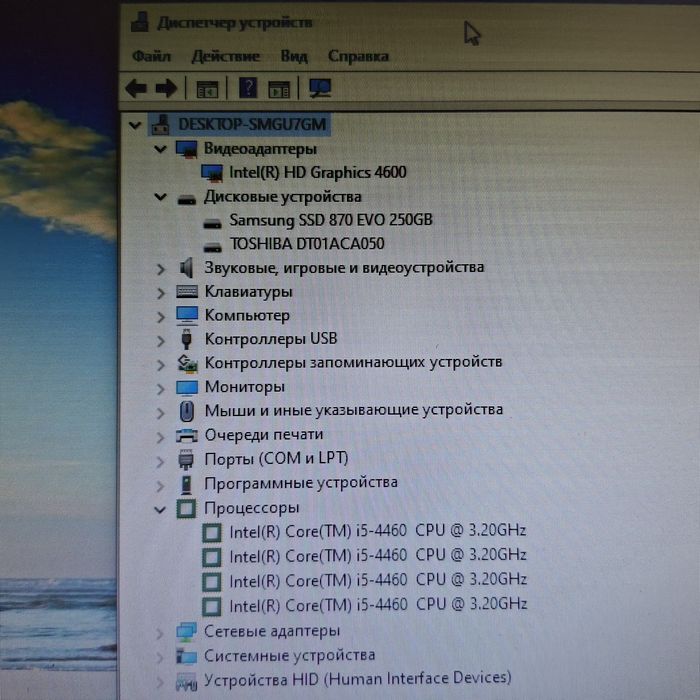
Task: Click the speaker icon for Звуковые, игровые и видеоустройства
Action: 186,268
